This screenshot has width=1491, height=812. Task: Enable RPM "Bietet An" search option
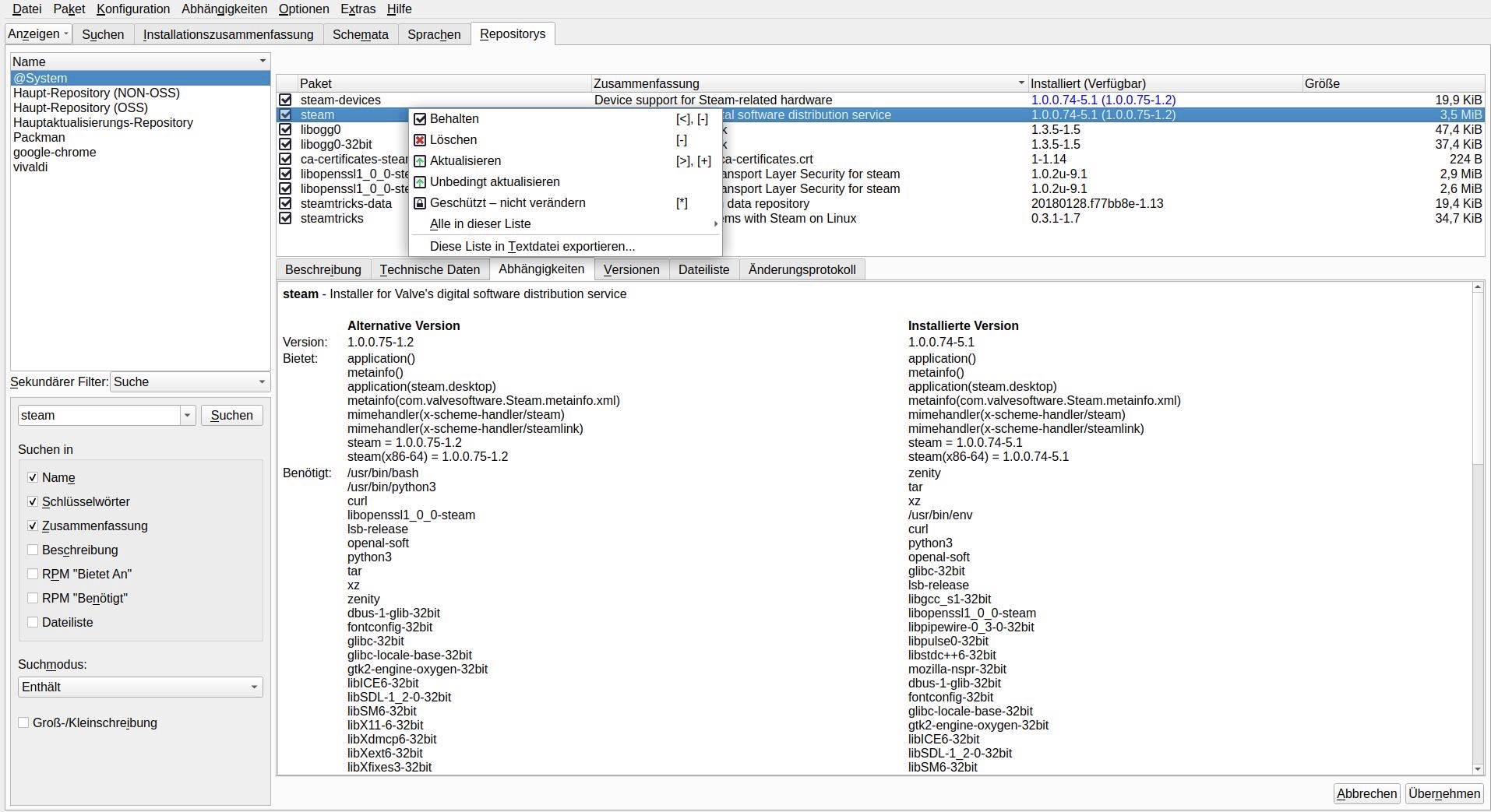33,574
